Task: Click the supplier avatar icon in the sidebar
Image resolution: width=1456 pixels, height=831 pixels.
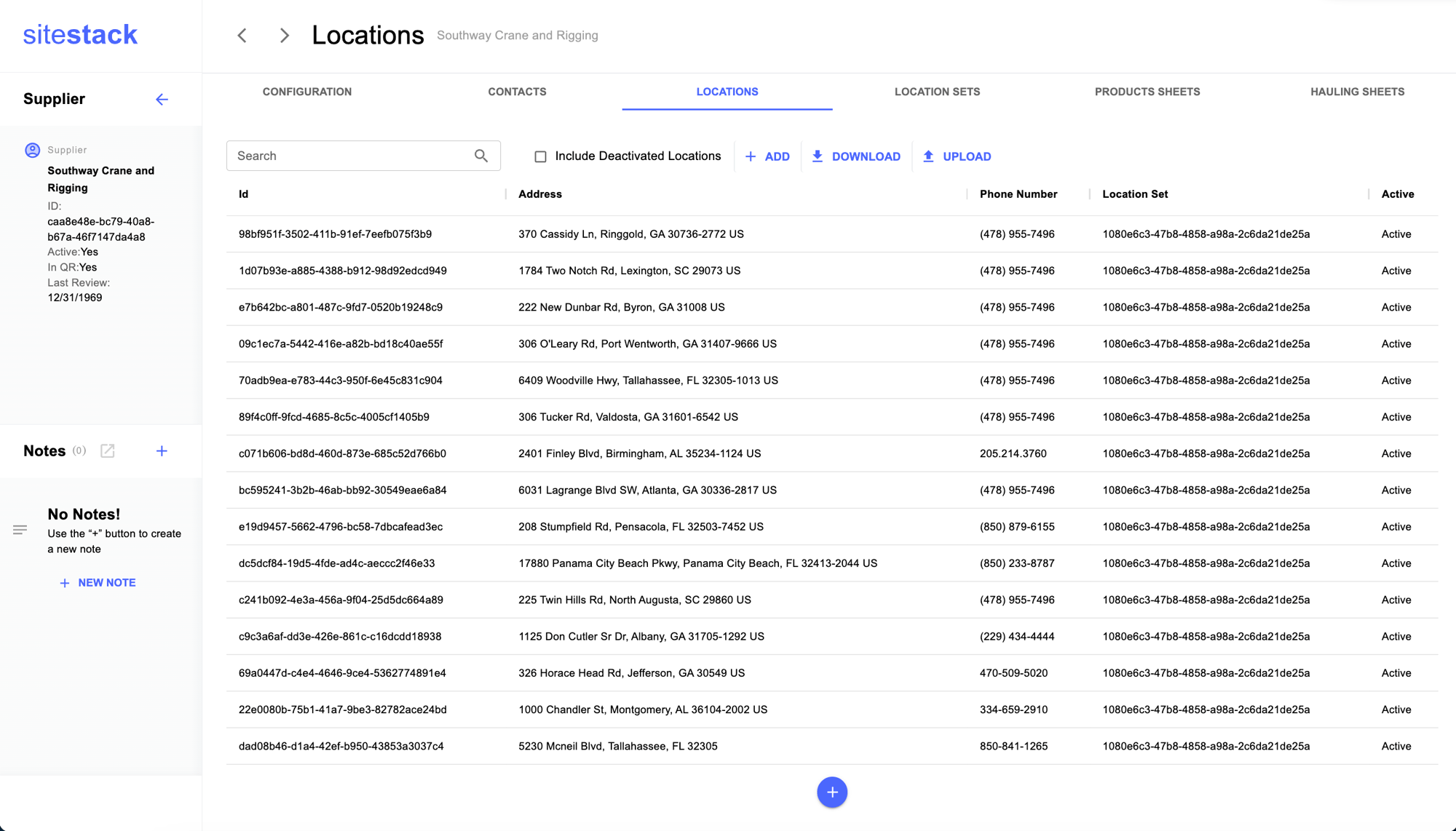Action: (33, 150)
